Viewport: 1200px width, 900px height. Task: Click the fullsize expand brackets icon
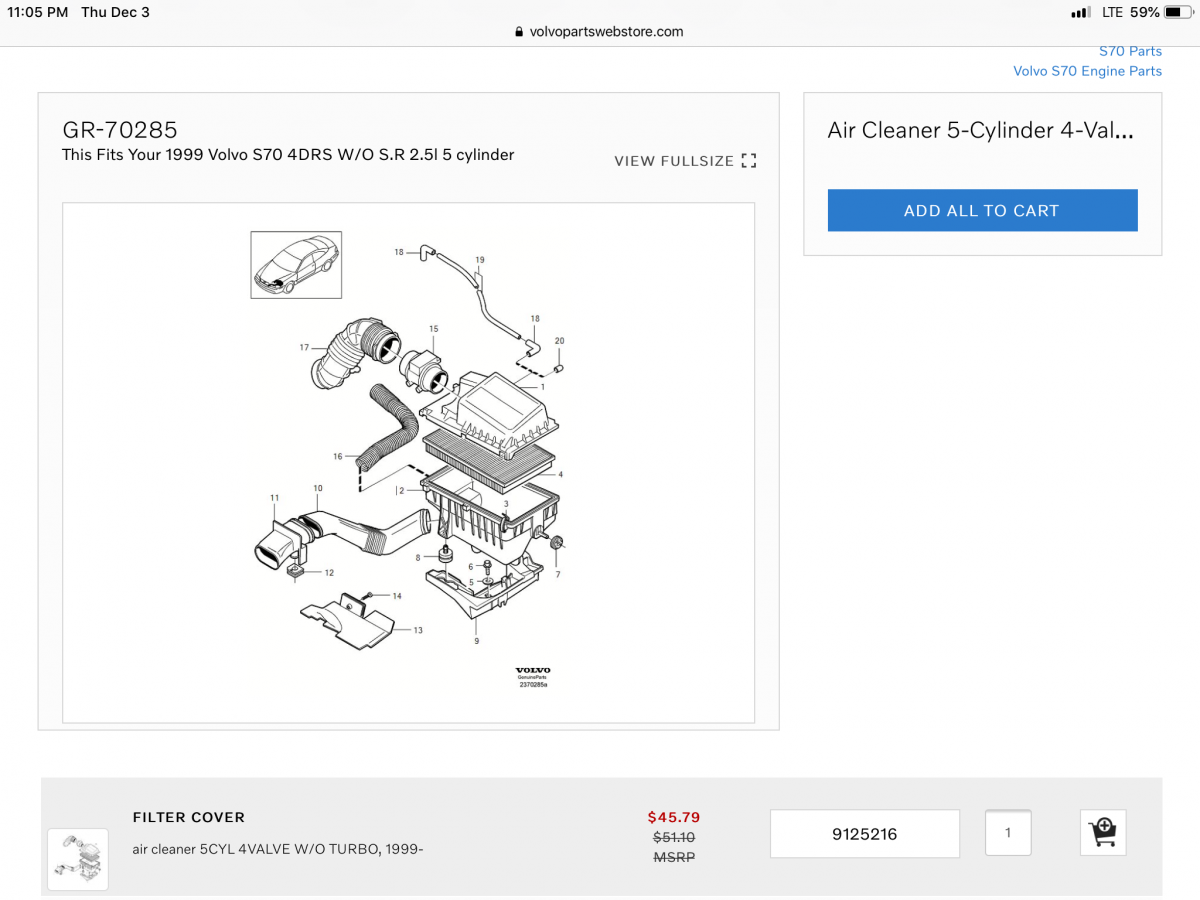749,161
